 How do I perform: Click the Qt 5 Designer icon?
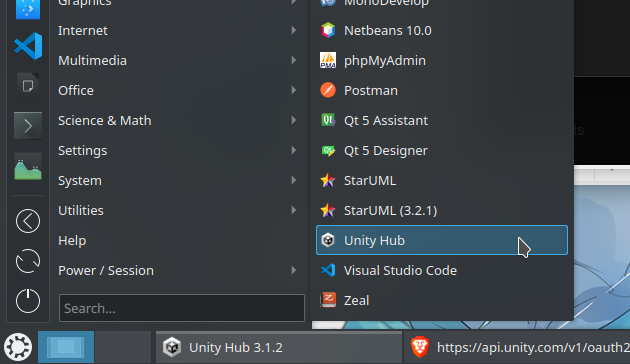pos(328,151)
